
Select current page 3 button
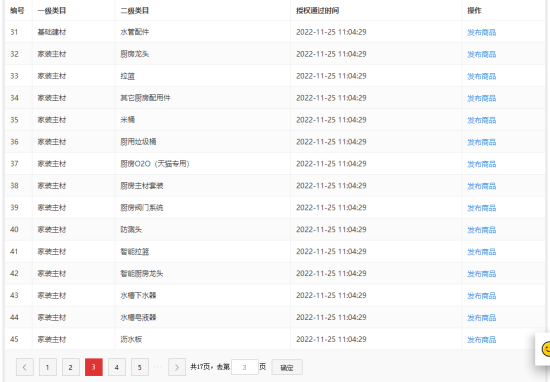pos(94,367)
